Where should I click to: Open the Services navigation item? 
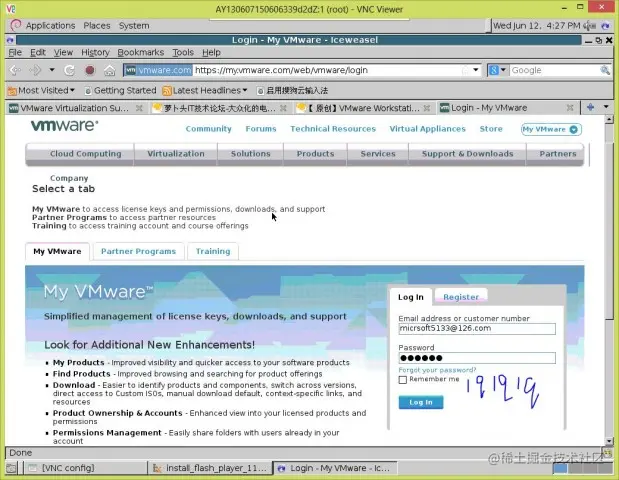[378, 154]
